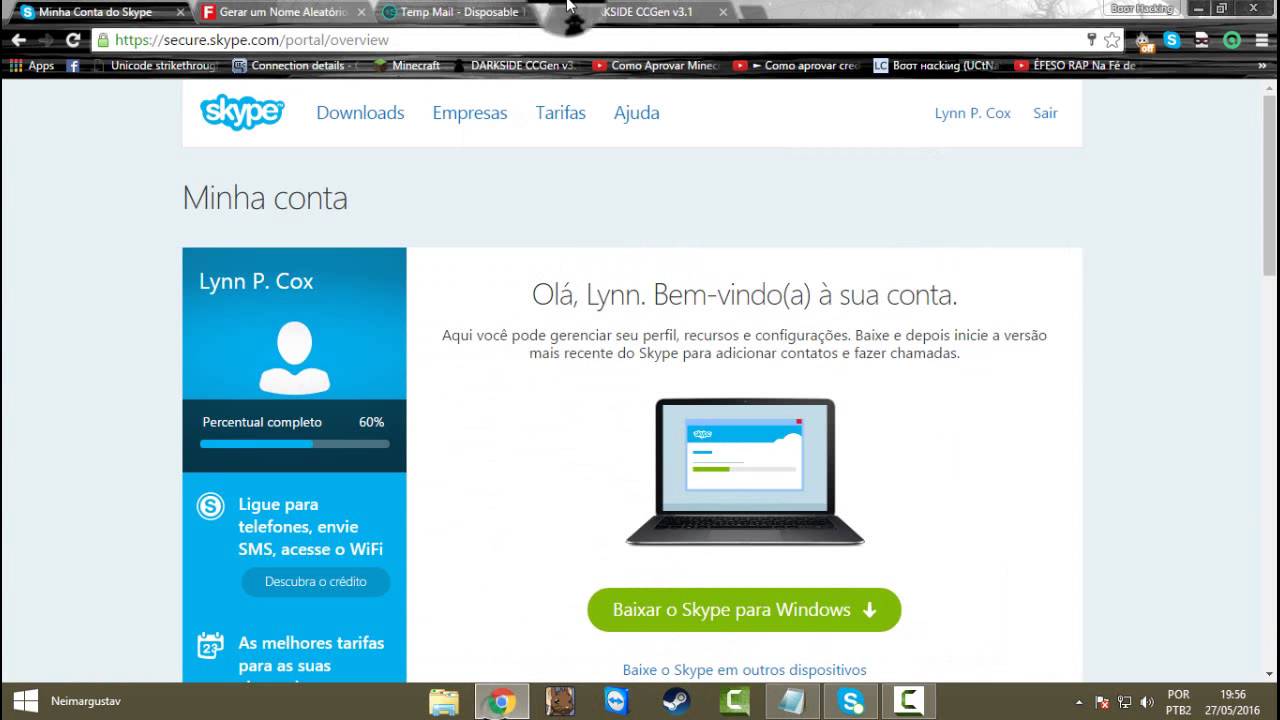Open Como Aprovar Minec YouTube bookmark
The image size is (1280, 720).
coord(656,65)
